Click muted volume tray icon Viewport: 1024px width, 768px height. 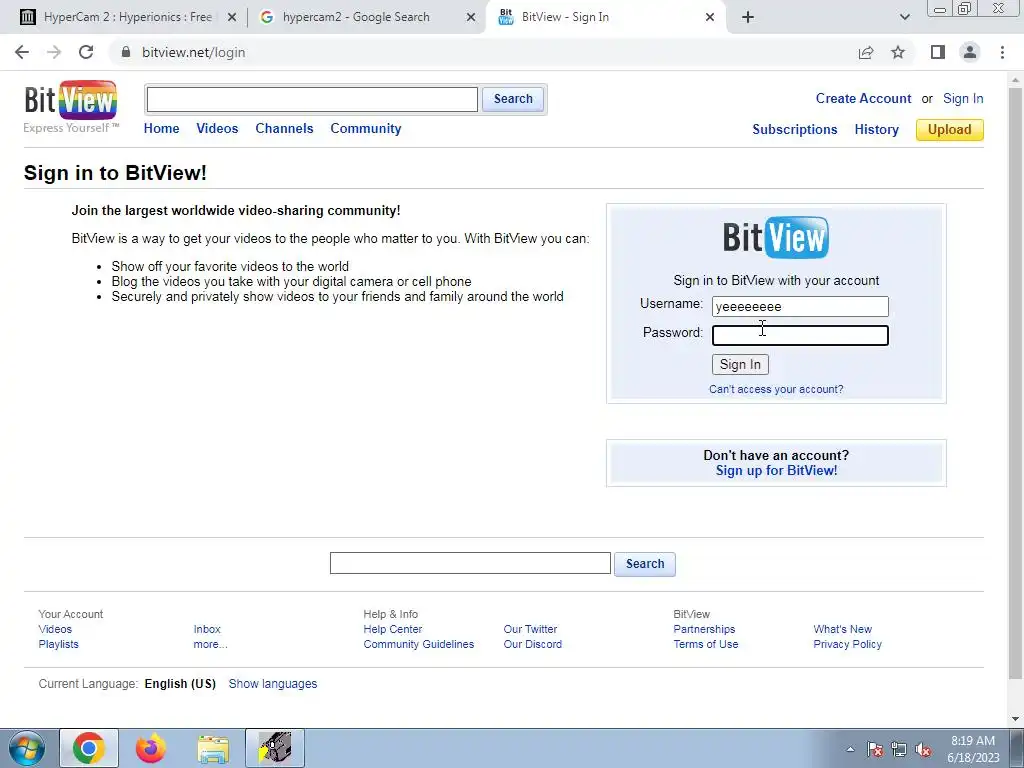point(923,750)
